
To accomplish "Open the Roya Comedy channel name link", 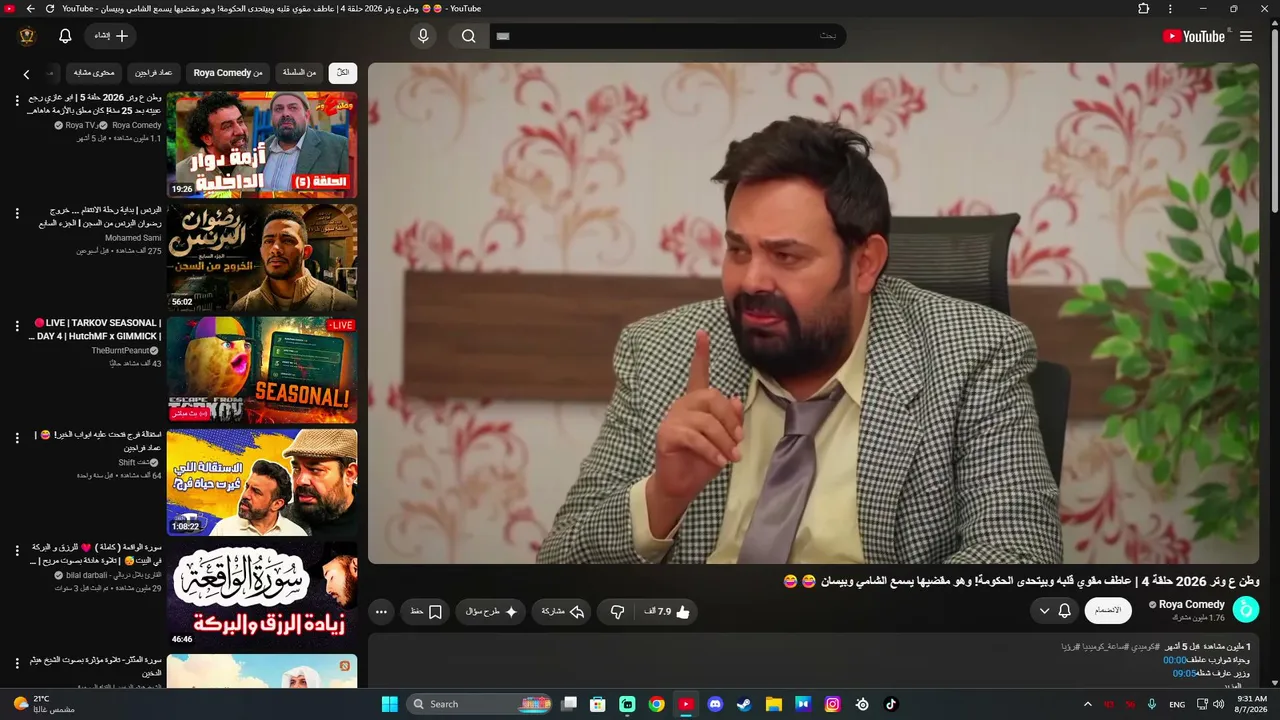I will [1192, 604].
